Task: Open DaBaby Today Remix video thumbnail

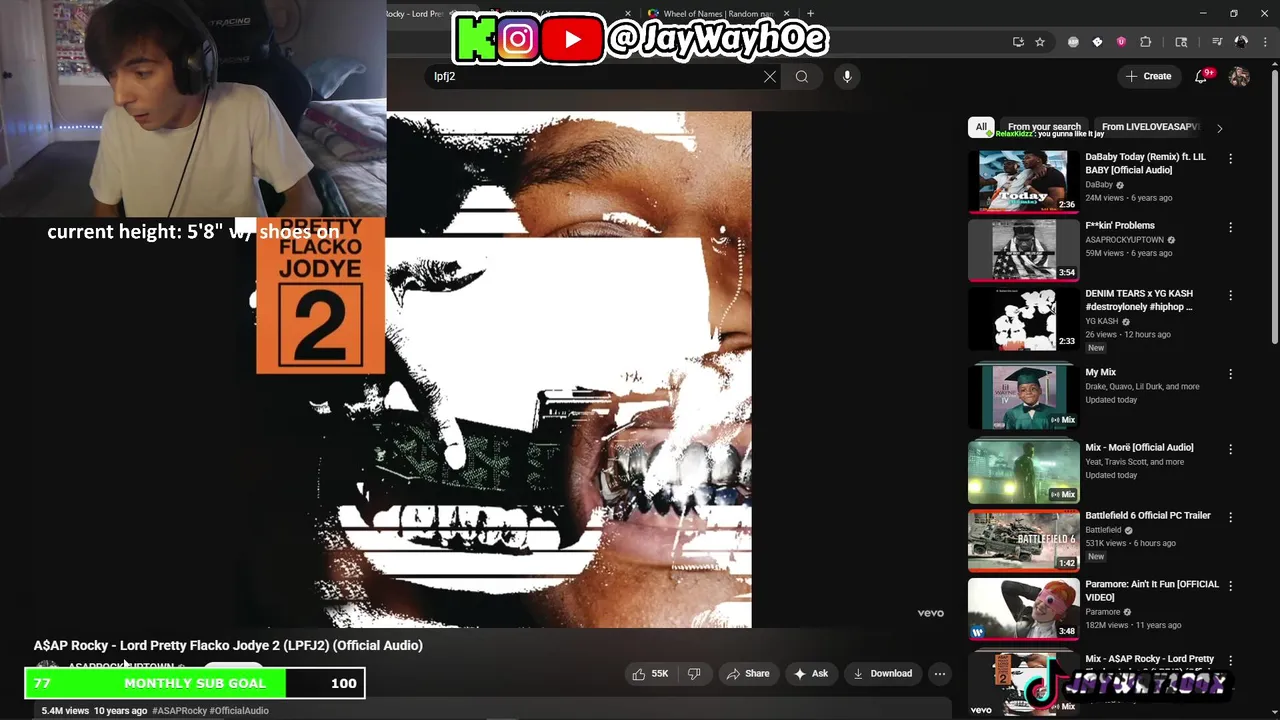Action: [1023, 181]
